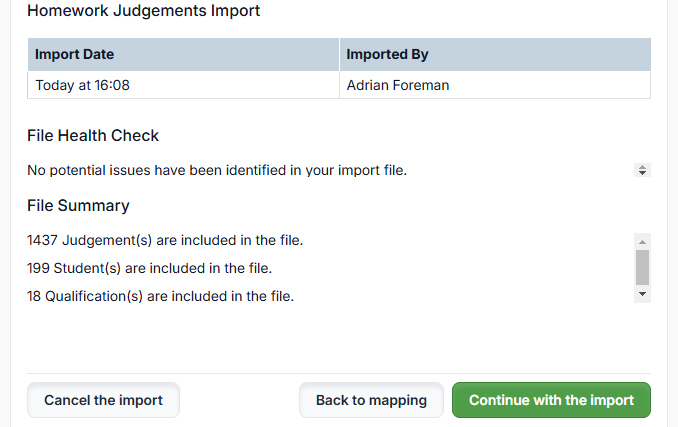Image resolution: width=678 pixels, height=427 pixels.
Task: Click the Adrian Foreman cell
Action: 495,85
